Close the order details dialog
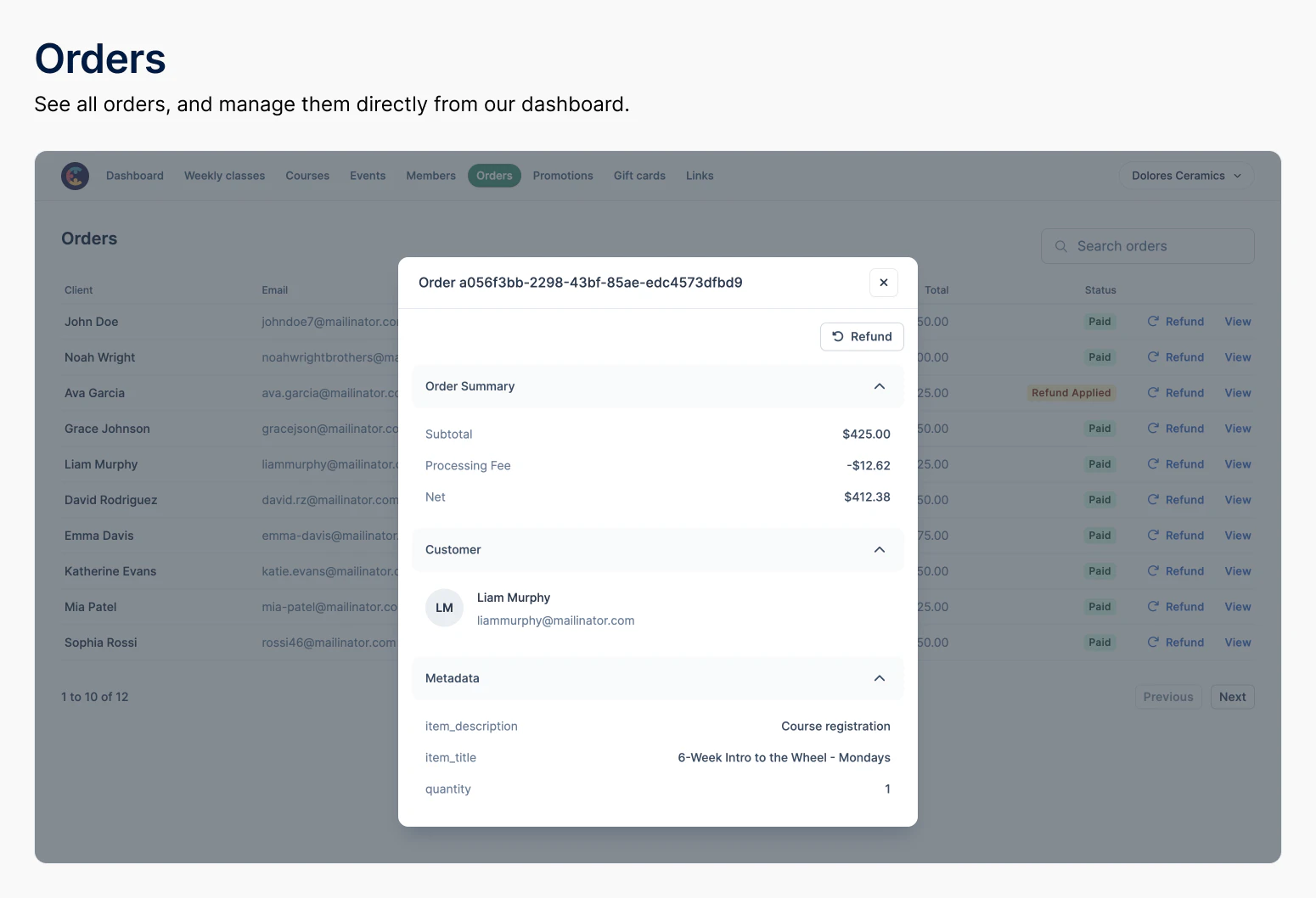 coord(883,283)
